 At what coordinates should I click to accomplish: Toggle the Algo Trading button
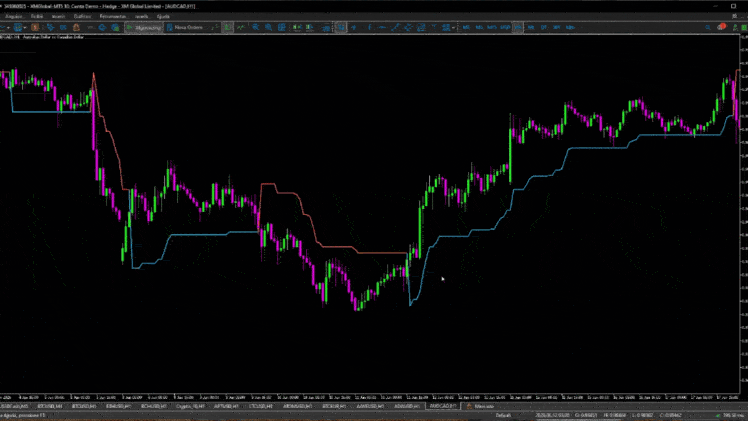tap(144, 27)
